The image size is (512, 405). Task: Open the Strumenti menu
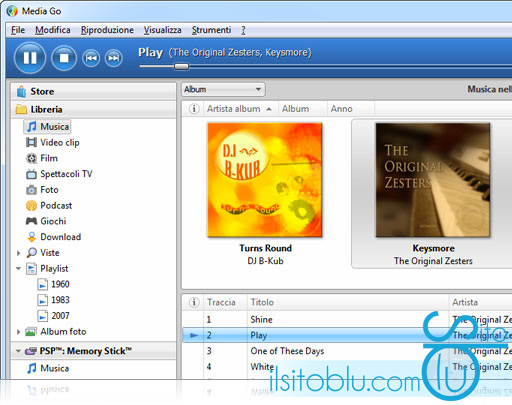[211, 30]
